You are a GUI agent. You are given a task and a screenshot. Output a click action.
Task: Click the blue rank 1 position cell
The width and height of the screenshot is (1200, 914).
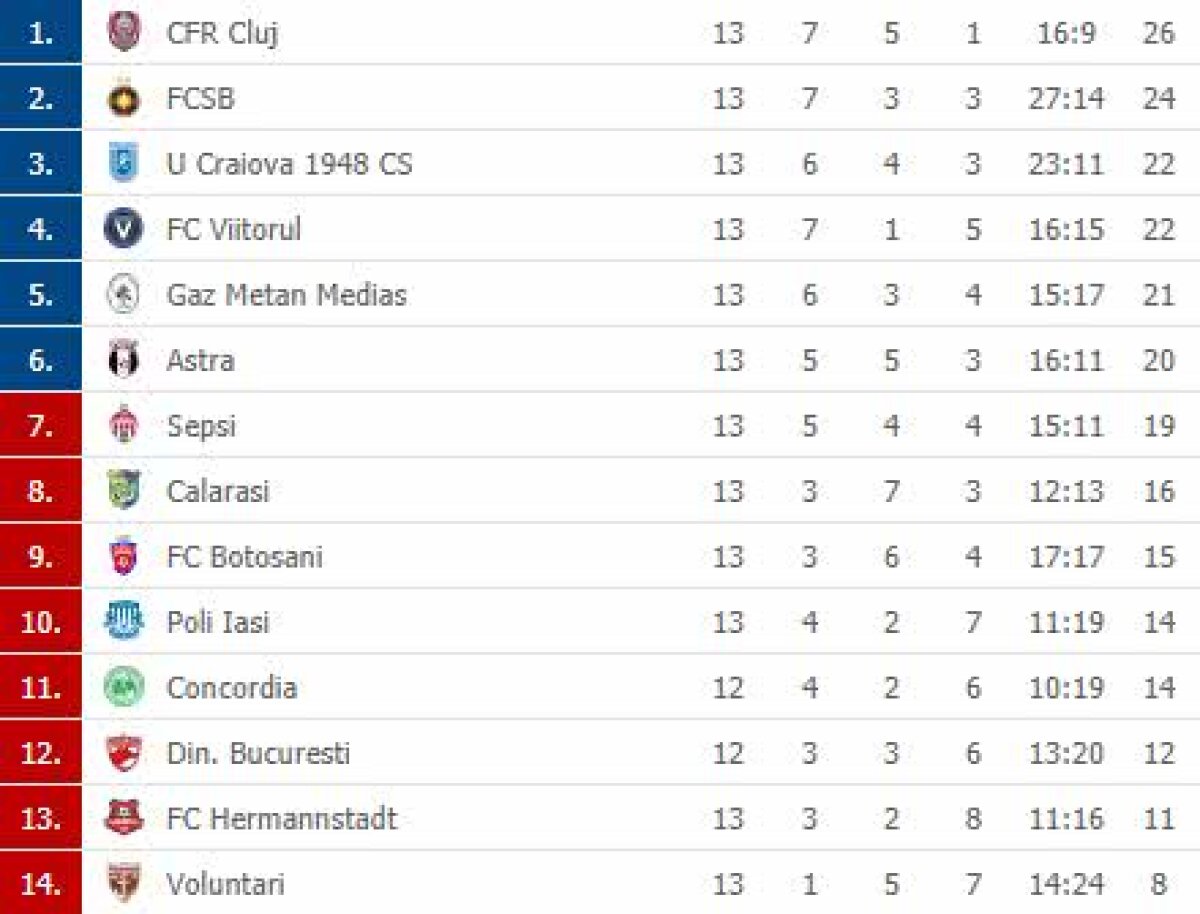(x=41, y=33)
